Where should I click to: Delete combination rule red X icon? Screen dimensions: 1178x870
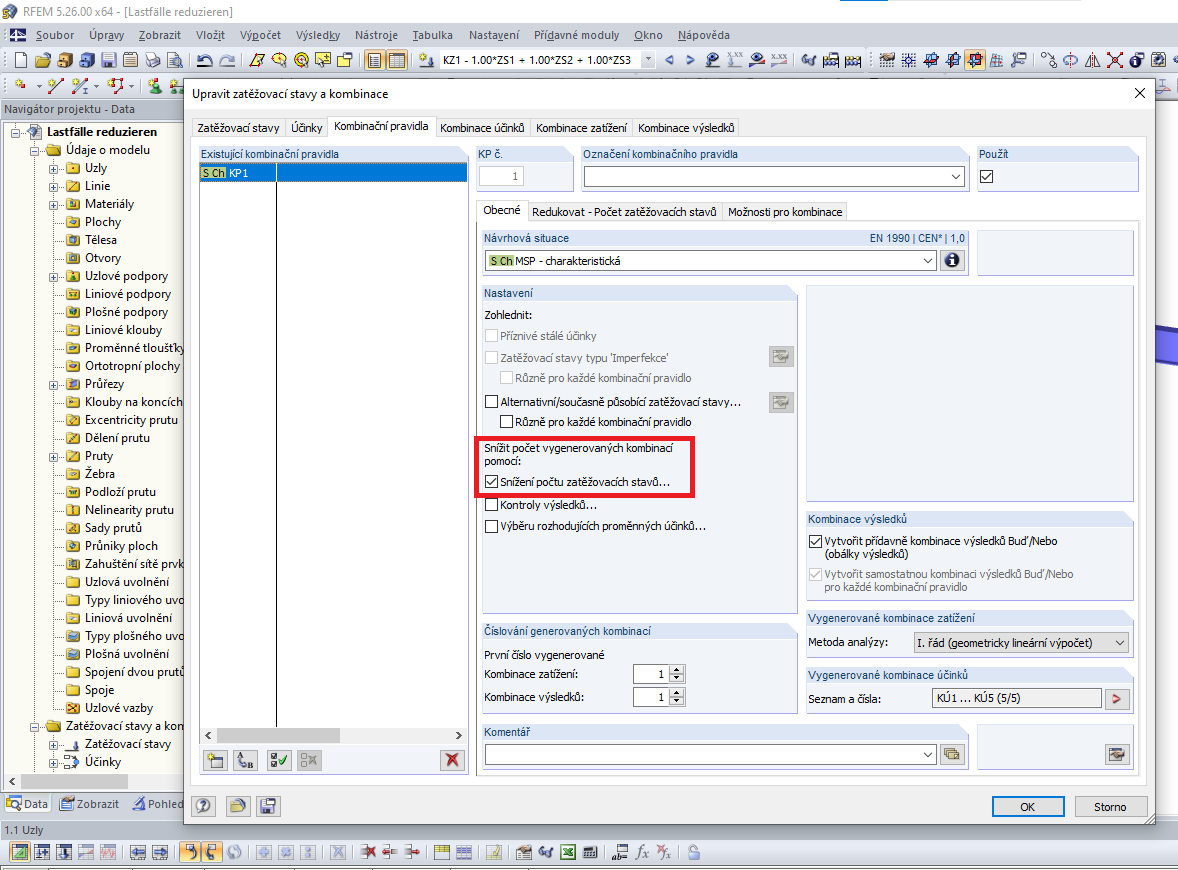pyautogui.click(x=452, y=760)
